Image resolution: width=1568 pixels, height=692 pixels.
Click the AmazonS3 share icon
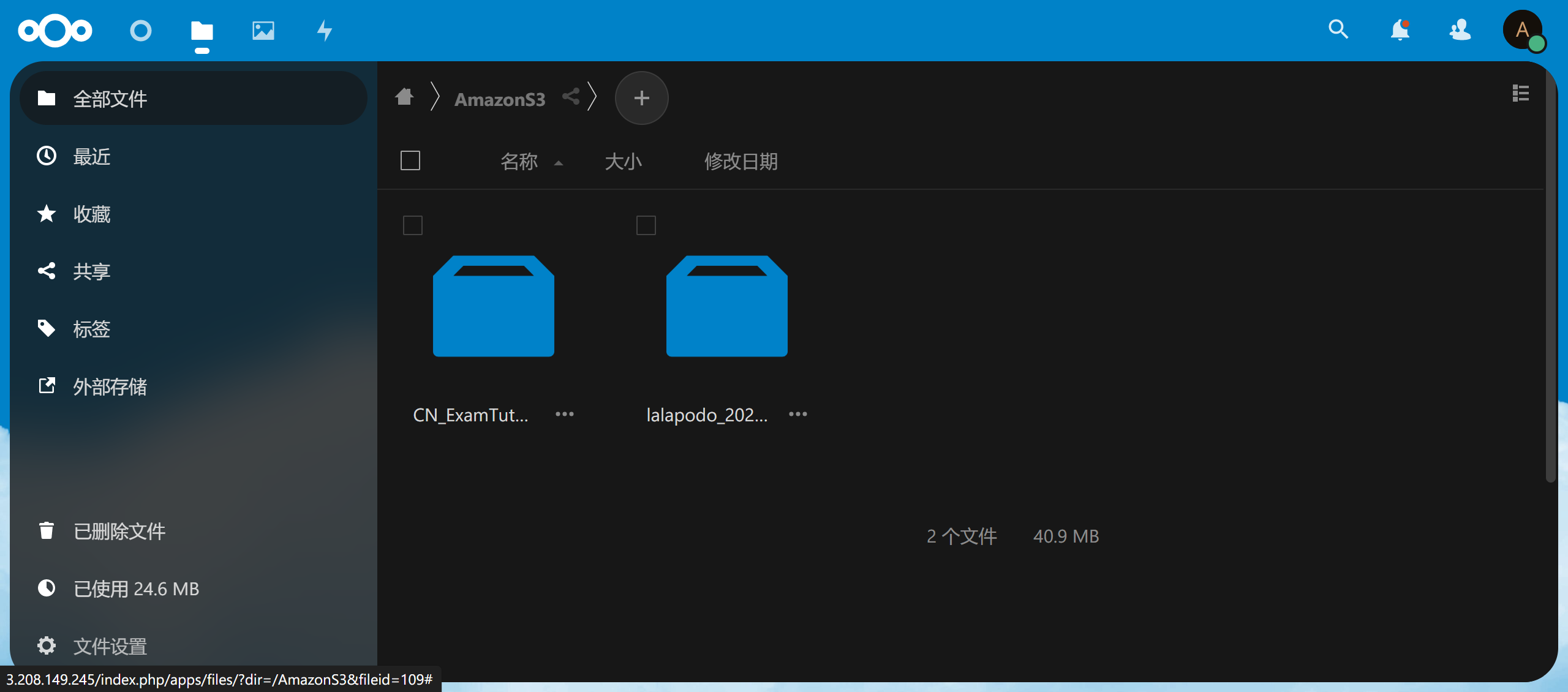coord(571,97)
